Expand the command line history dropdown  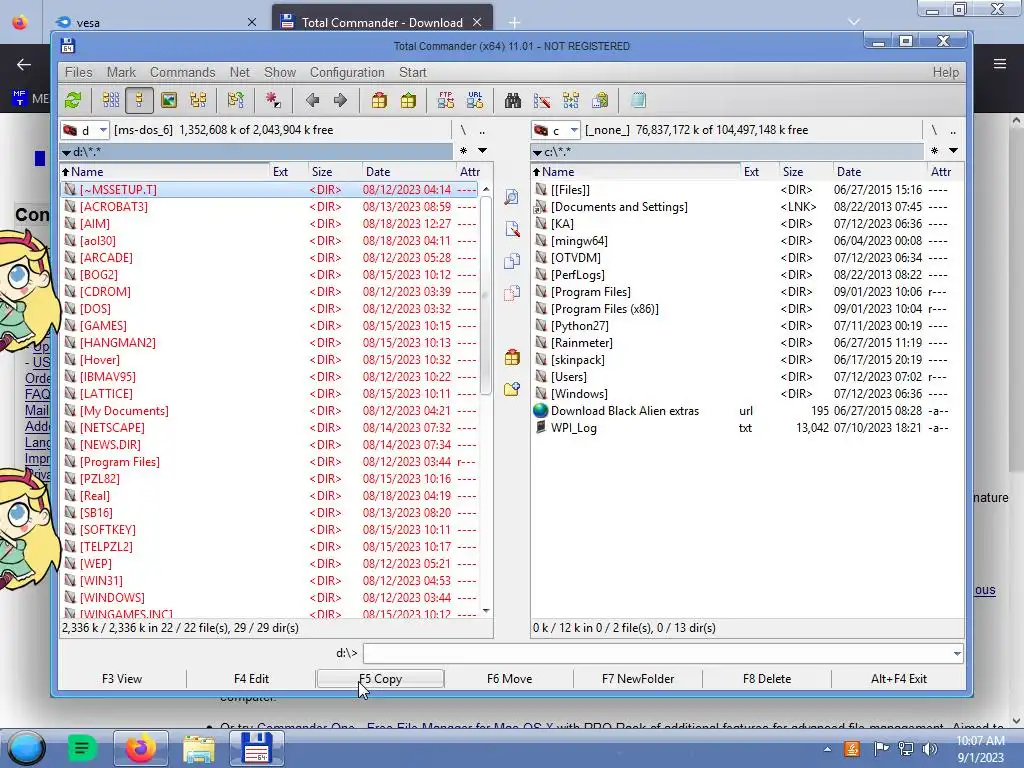point(957,653)
